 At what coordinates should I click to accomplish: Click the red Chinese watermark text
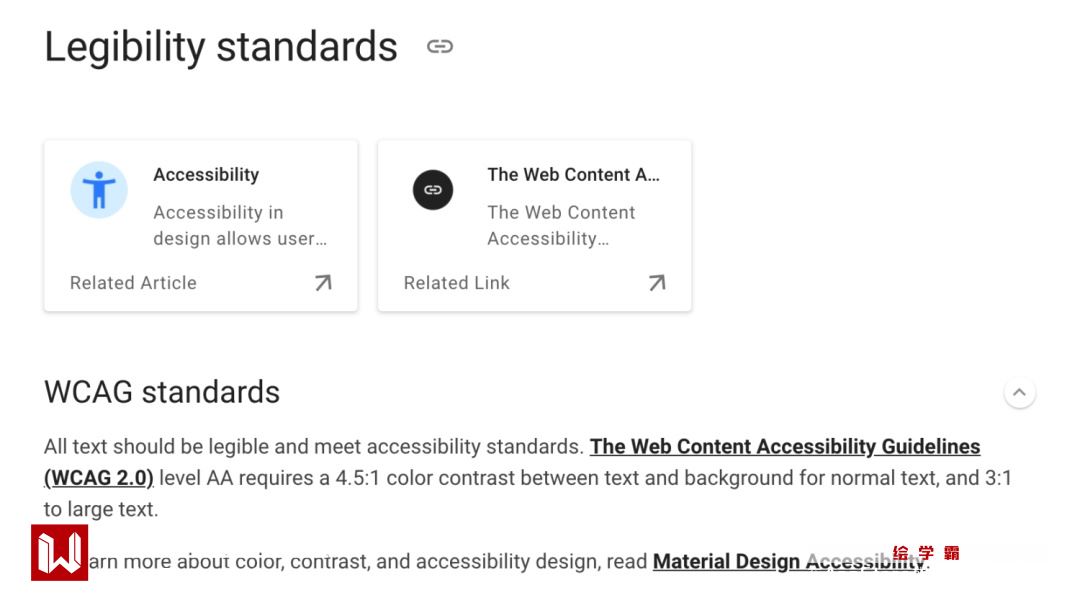click(926, 553)
